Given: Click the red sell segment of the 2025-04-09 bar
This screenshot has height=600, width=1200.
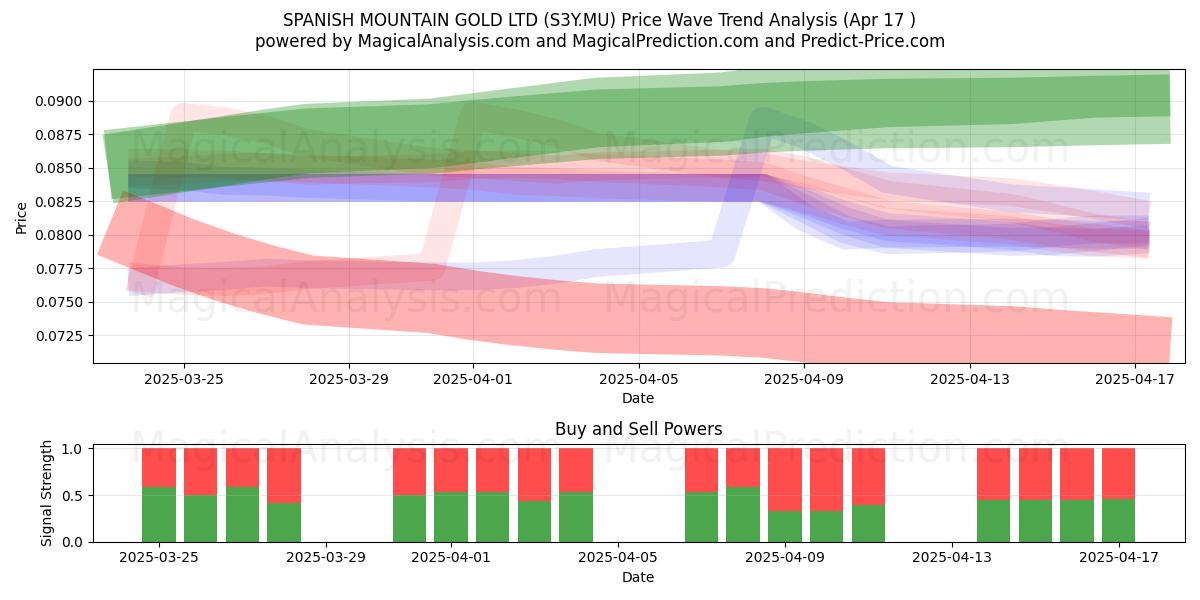Looking at the screenshot, I should [785, 480].
